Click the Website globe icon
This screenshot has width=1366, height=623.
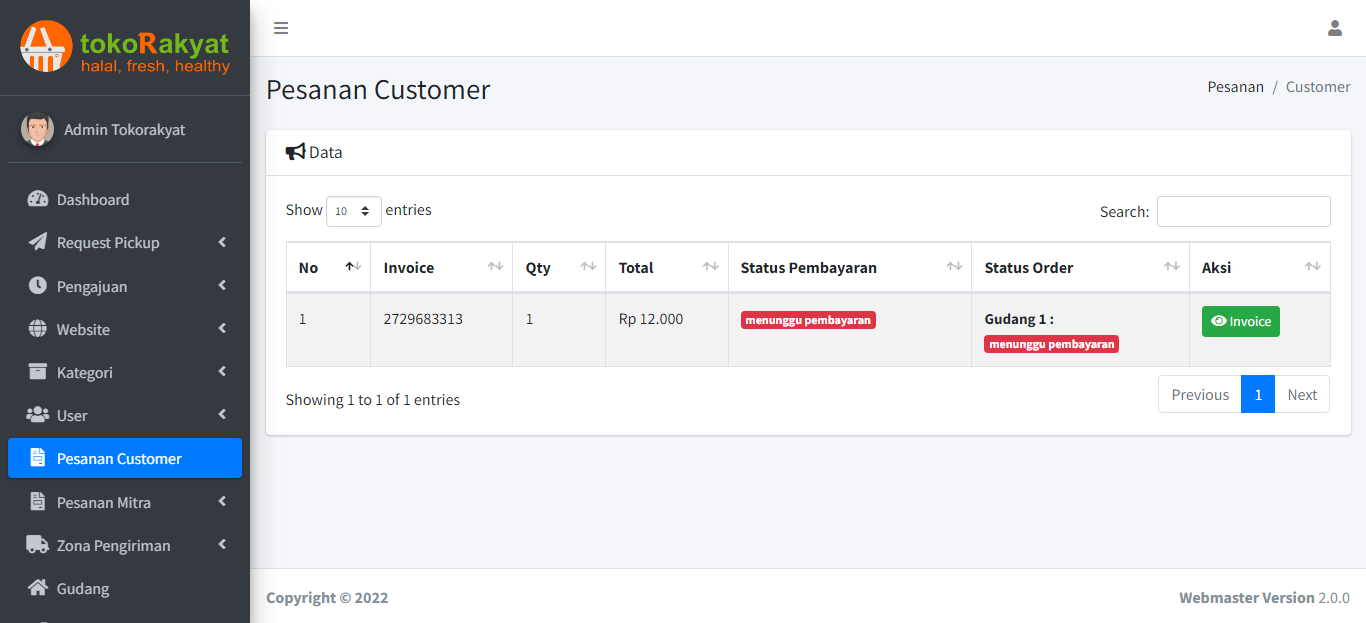click(x=38, y=329)
